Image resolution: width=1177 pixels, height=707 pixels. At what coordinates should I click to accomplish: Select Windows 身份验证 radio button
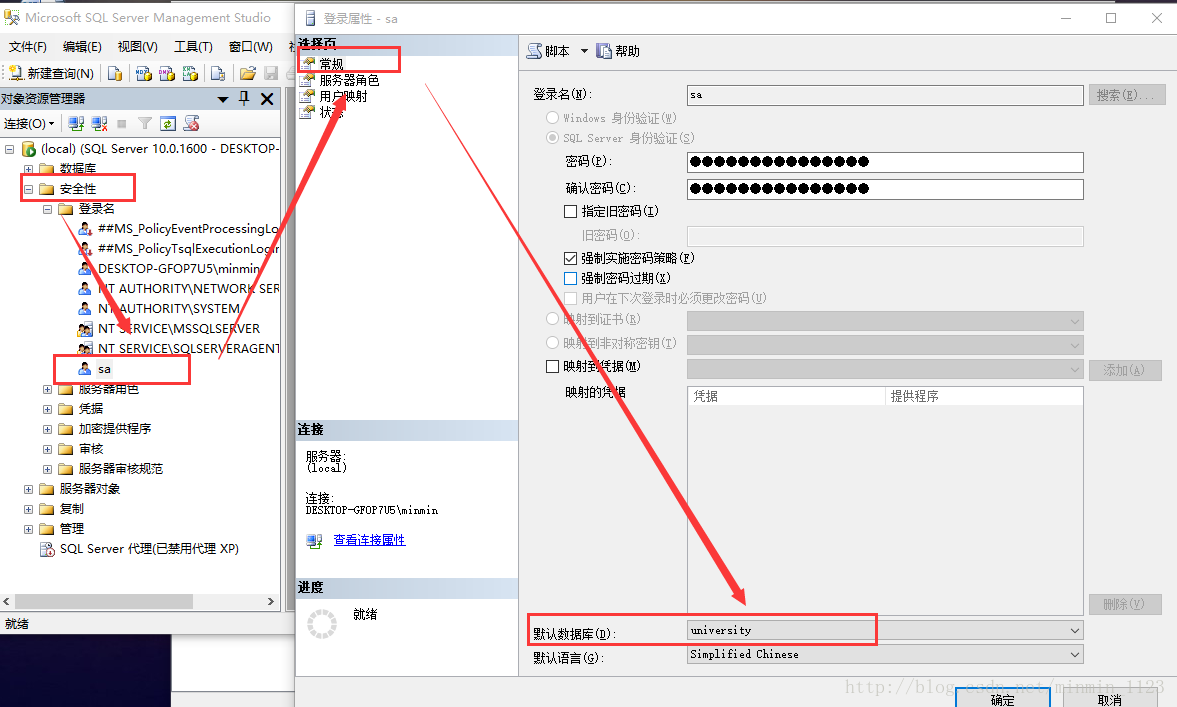(x=552, y=118)
